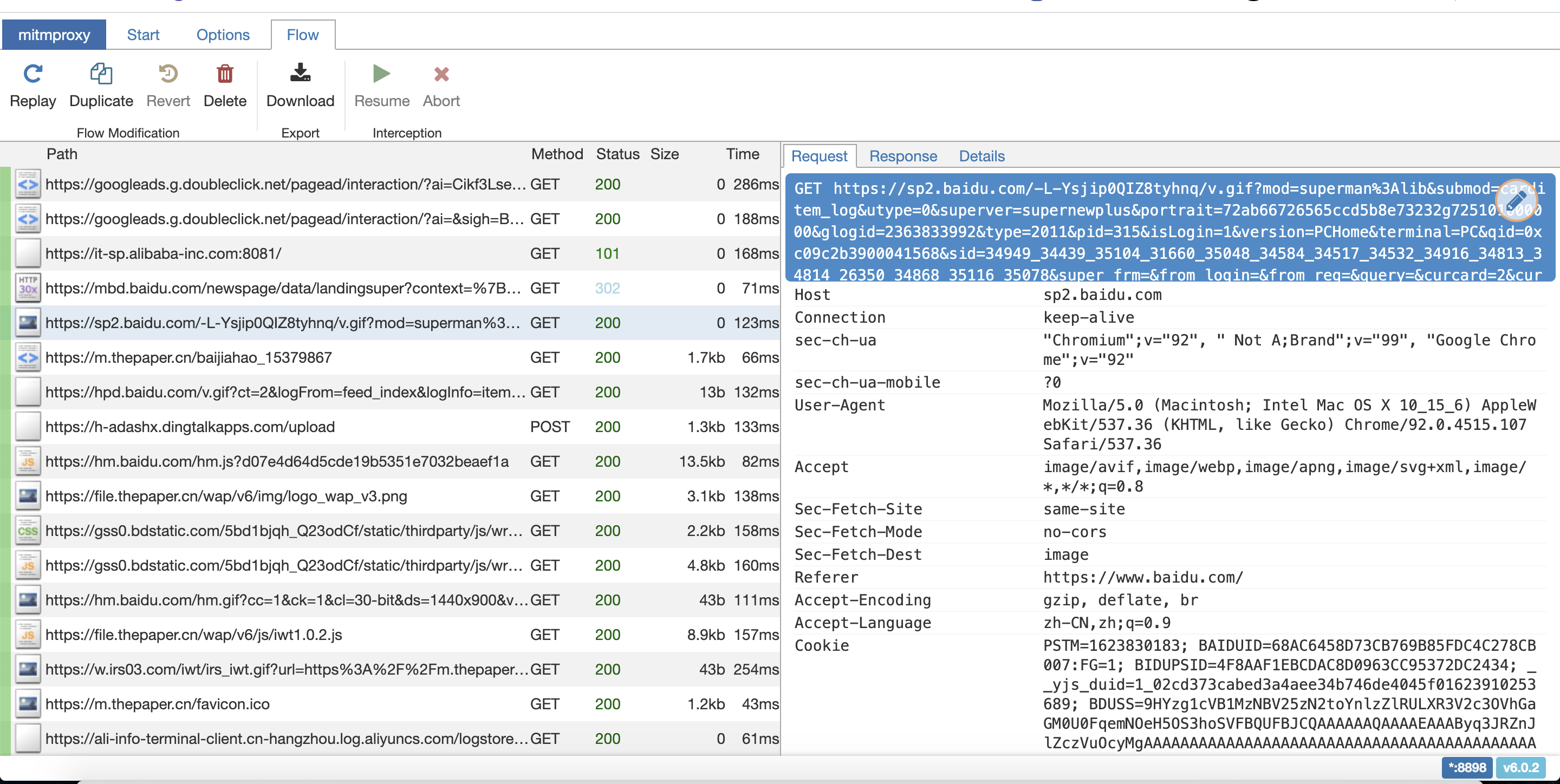Viewport: 1560px width, 784px height.
Task: Click the 302 status of mbd.baidu.com flow
Action: point(607,288)
